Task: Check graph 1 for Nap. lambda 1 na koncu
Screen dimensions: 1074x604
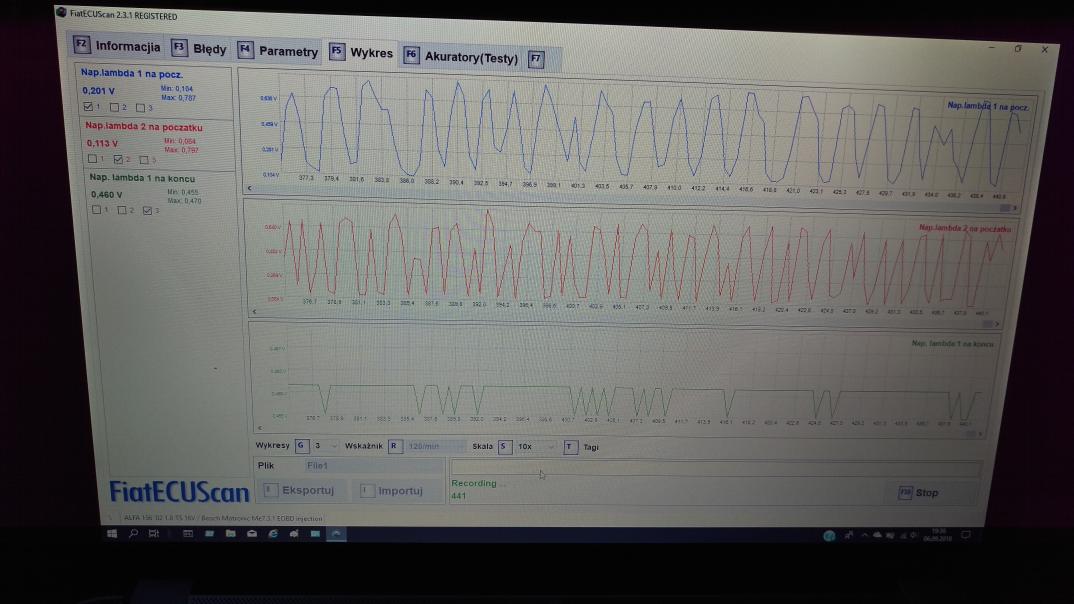Action: point(97,210)
